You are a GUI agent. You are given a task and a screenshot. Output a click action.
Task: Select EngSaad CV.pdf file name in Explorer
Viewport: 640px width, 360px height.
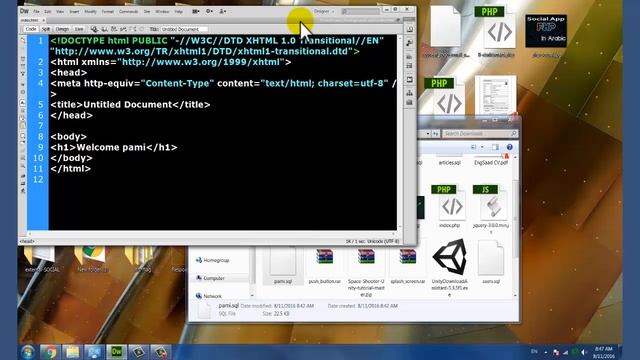(491, 162)
